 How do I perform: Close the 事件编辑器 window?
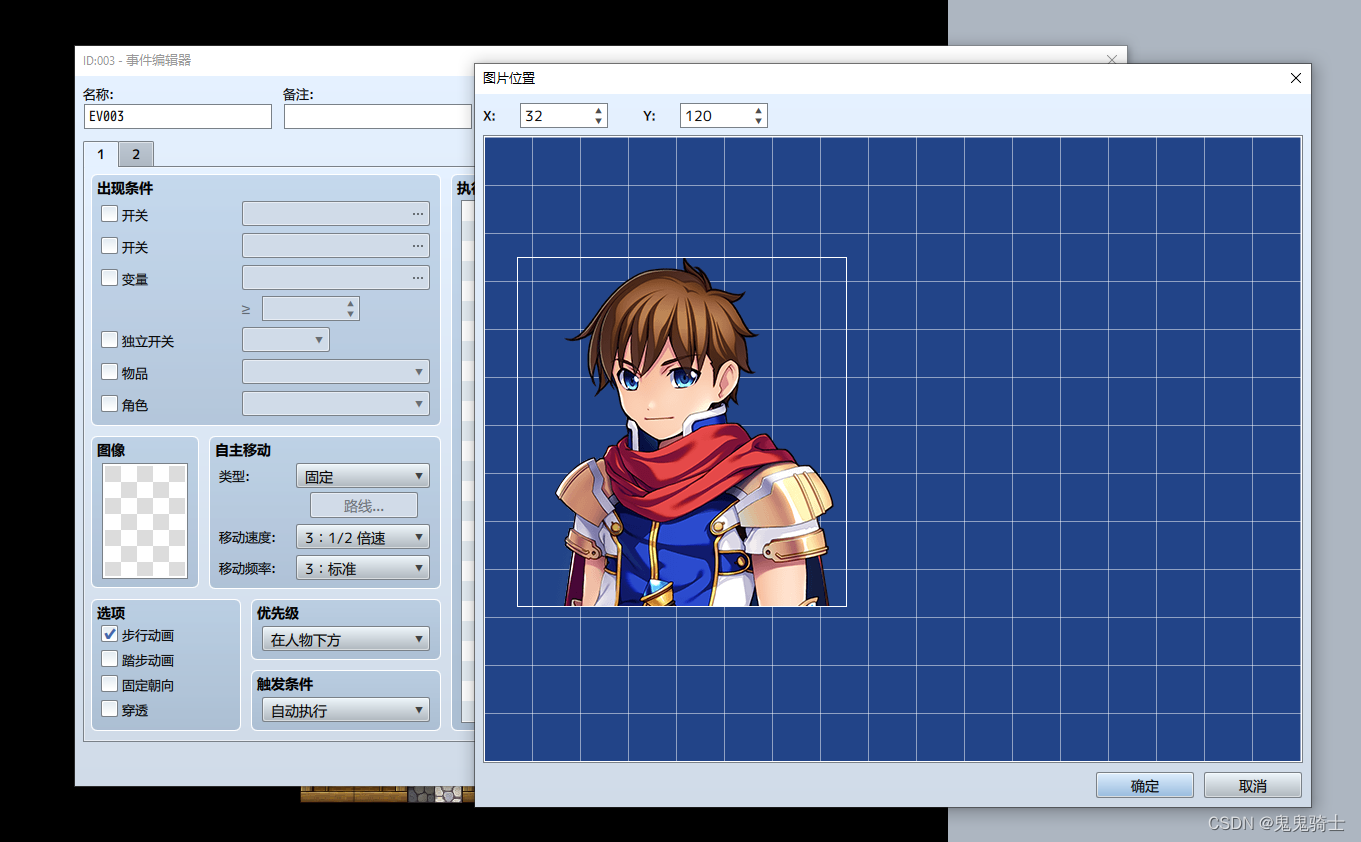[x=1112, y=60]
